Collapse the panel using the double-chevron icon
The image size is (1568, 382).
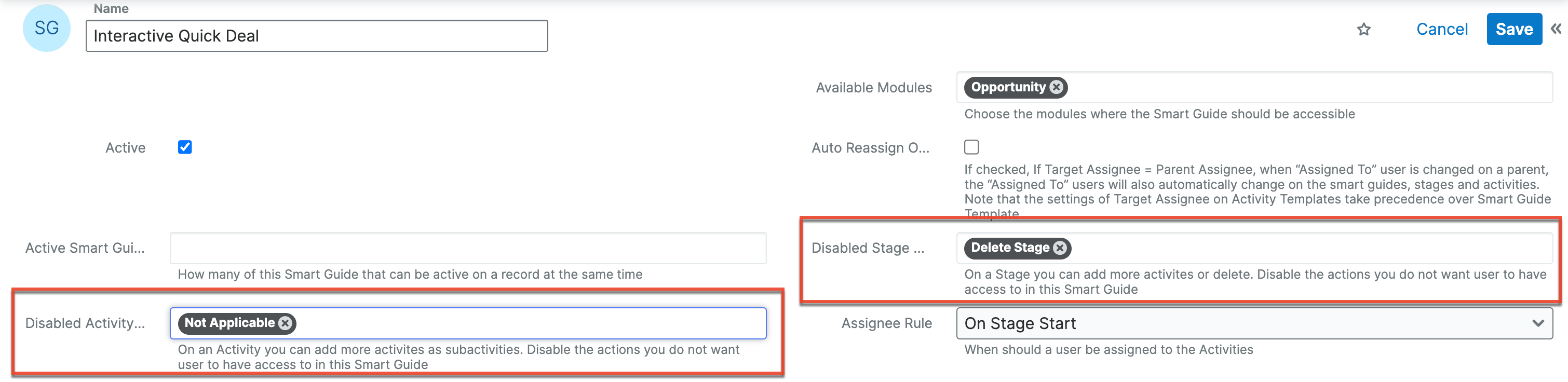[1557, 29]
